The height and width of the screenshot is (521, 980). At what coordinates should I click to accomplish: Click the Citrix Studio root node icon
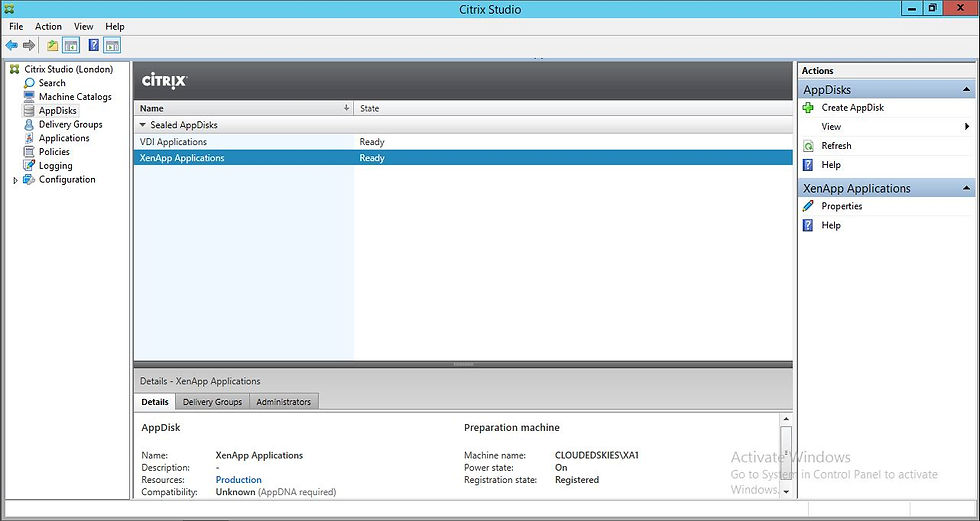point(15,69)
